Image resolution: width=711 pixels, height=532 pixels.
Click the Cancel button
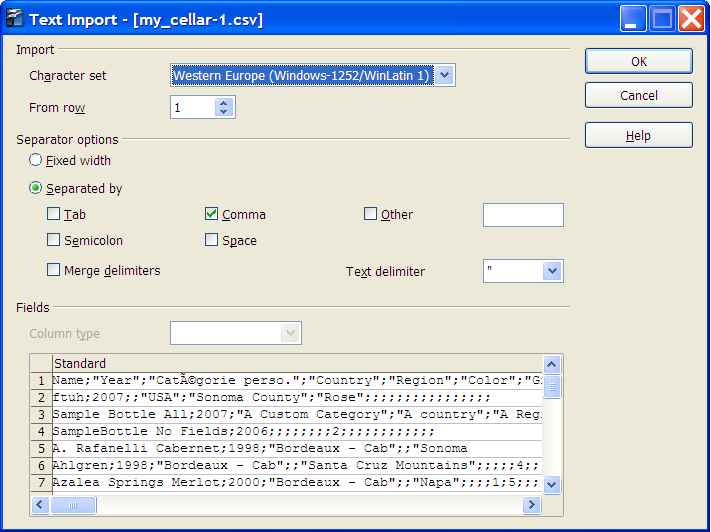point(638,95)
